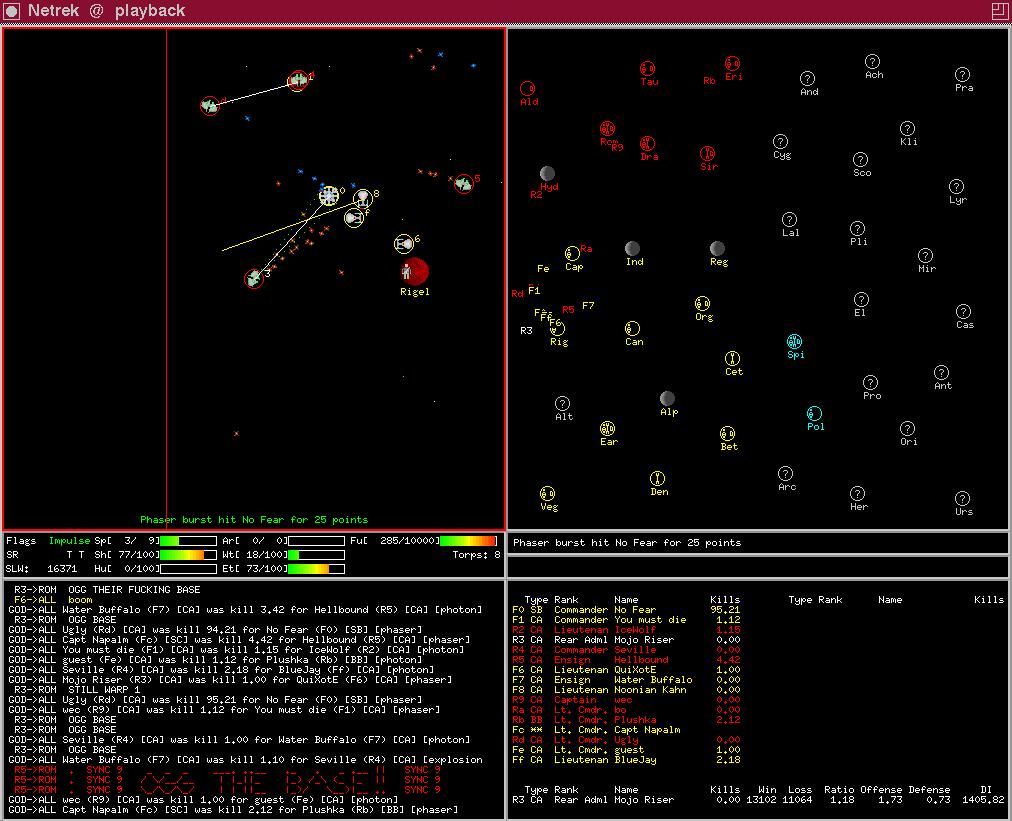The height and width of the screenshot is (821, 1012).
Task: Click the Rom planet on galactic map
Action: pyautogui.click(x=607, y=128)
